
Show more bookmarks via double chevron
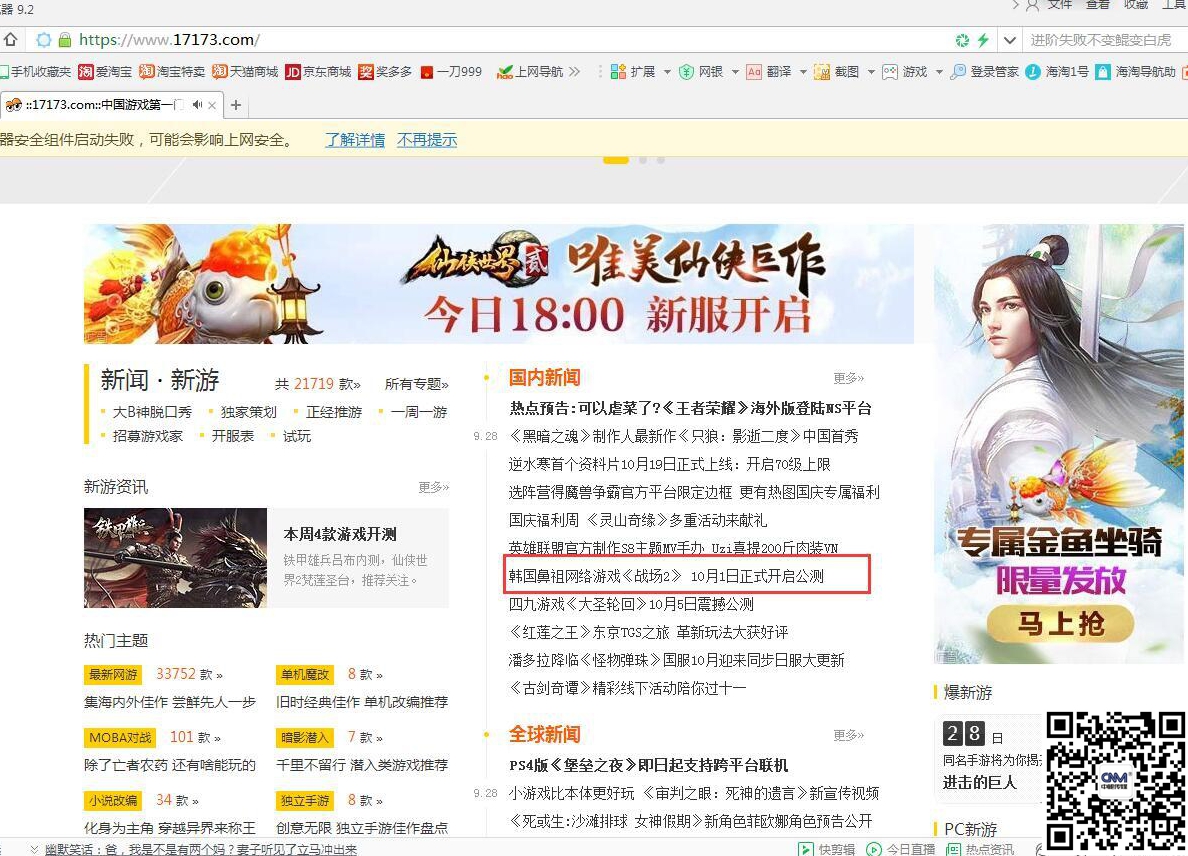574,71
